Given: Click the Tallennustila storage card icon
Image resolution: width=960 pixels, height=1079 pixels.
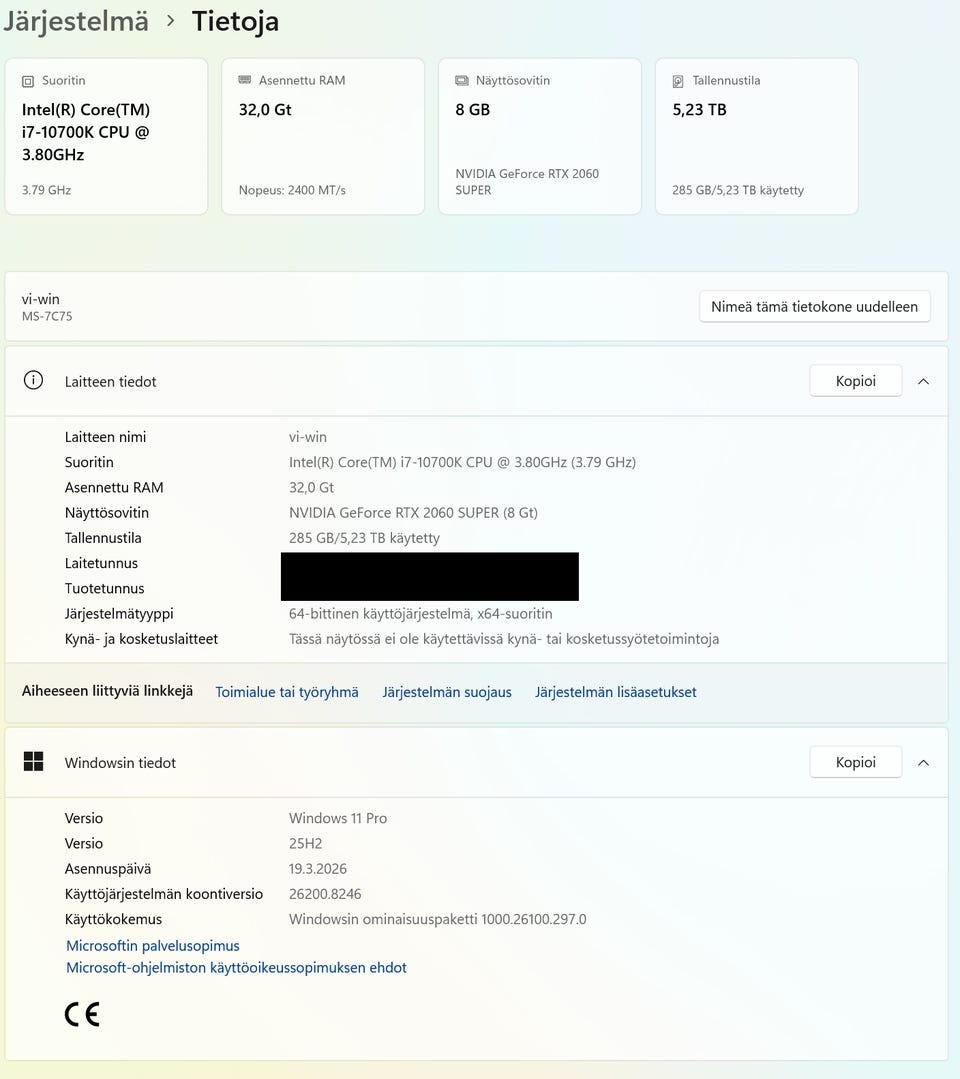Looking at the screenshot, I should click(x=678, y=81).
